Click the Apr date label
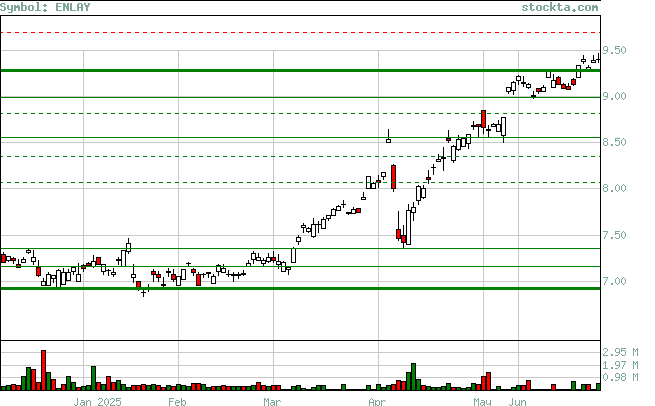 [377, 402]
